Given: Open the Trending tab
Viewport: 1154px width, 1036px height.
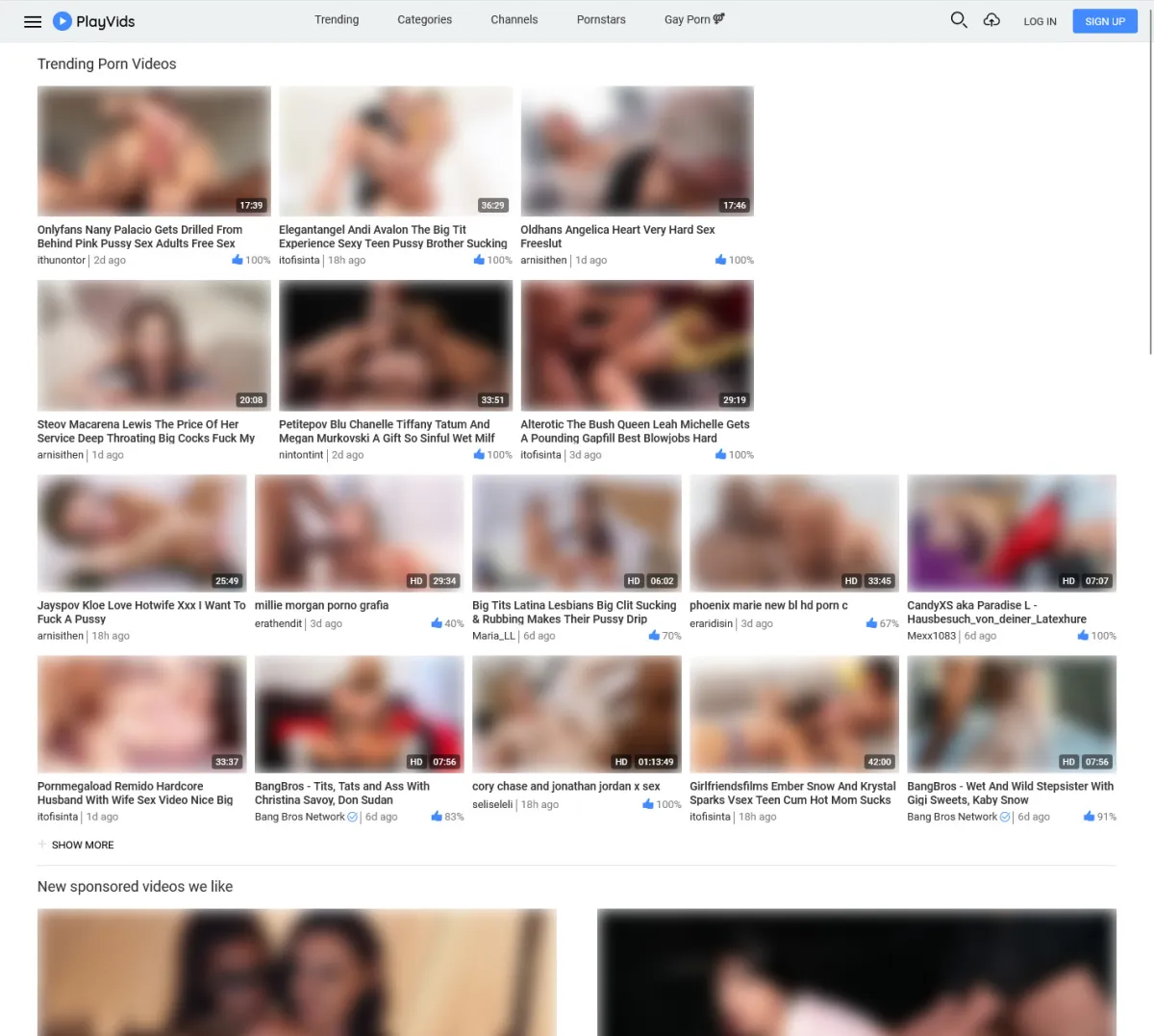Looking at the screenshot, I should [337, 19].
